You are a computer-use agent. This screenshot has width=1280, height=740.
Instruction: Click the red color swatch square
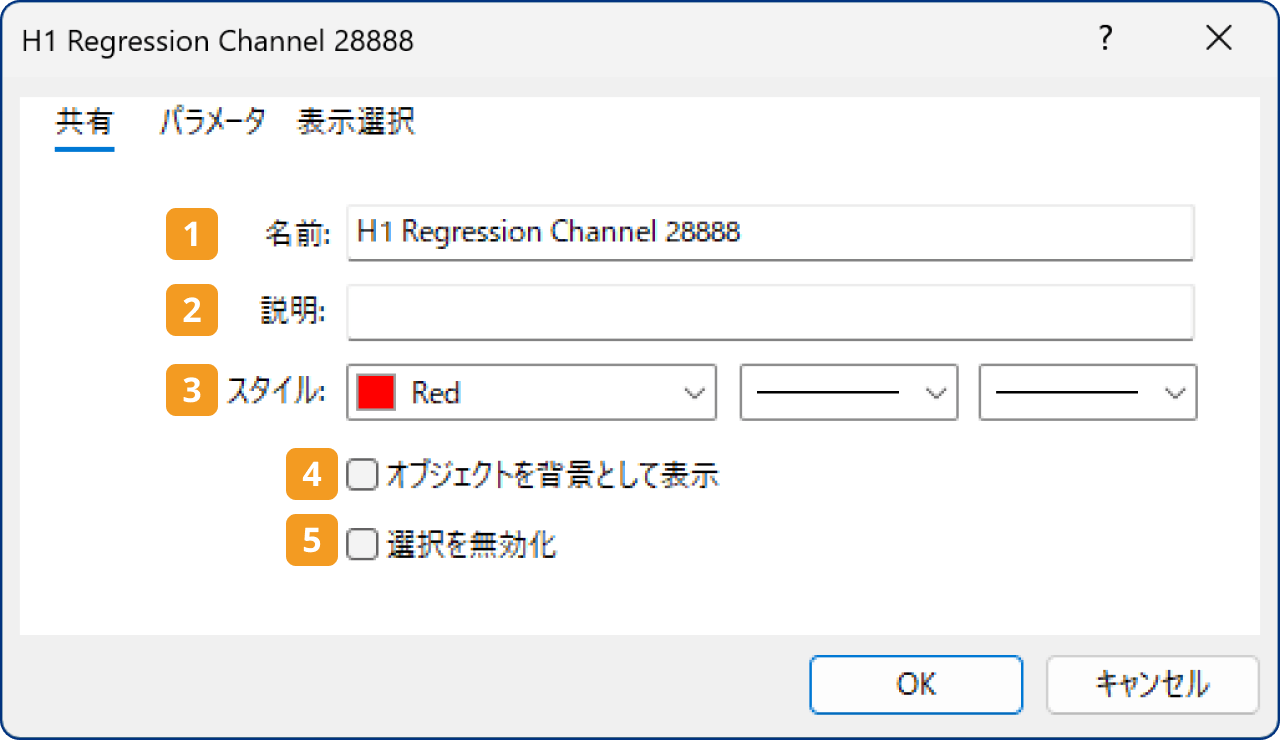tap(376, 392)
